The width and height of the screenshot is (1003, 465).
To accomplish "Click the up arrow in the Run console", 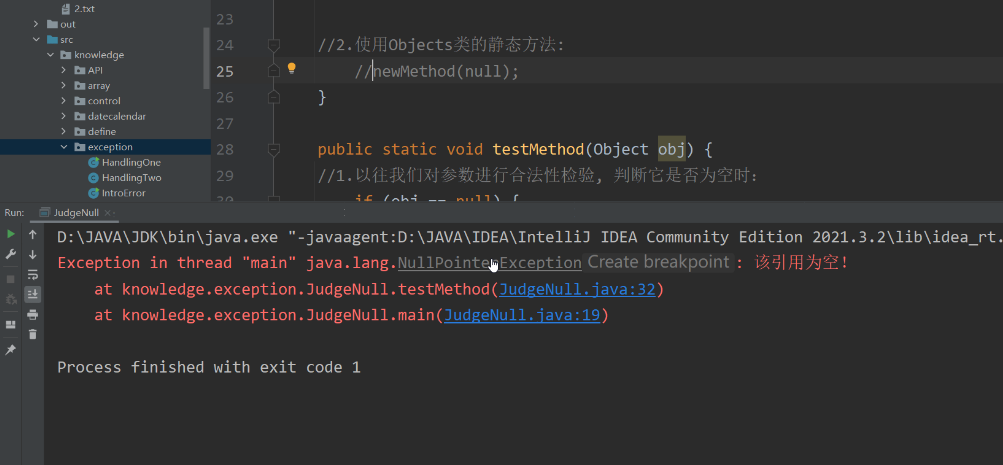I will [33, 234].
